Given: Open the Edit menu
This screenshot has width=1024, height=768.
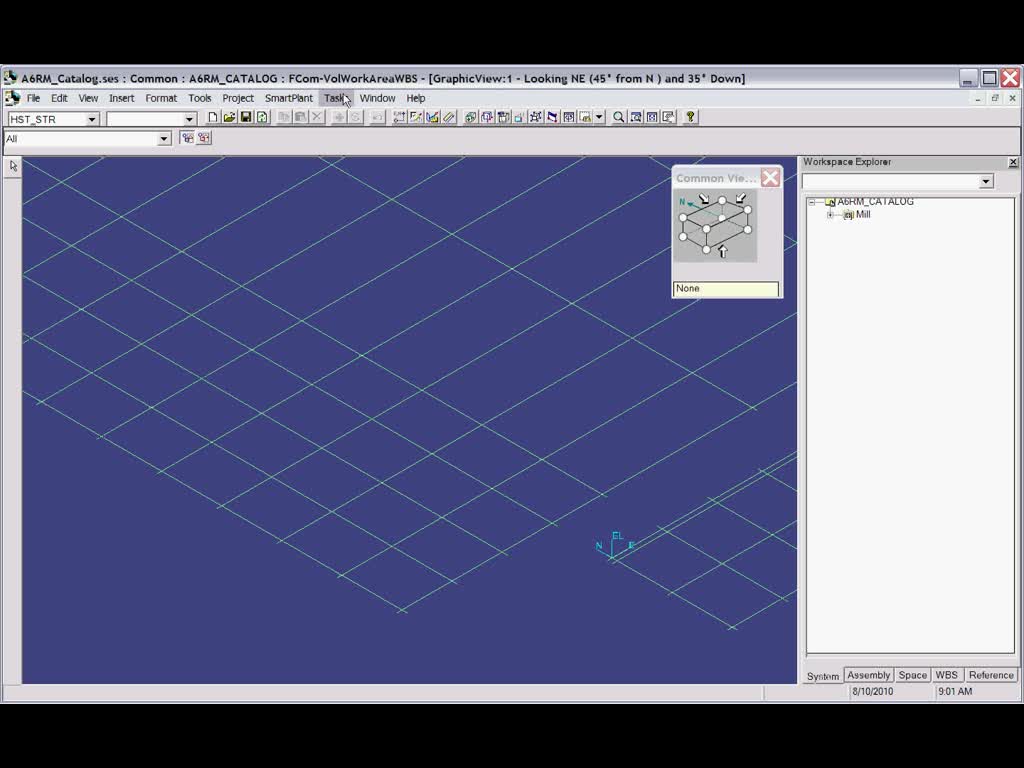Looking at the screenshot, I should pyautogui.click(x=59, y=98).
